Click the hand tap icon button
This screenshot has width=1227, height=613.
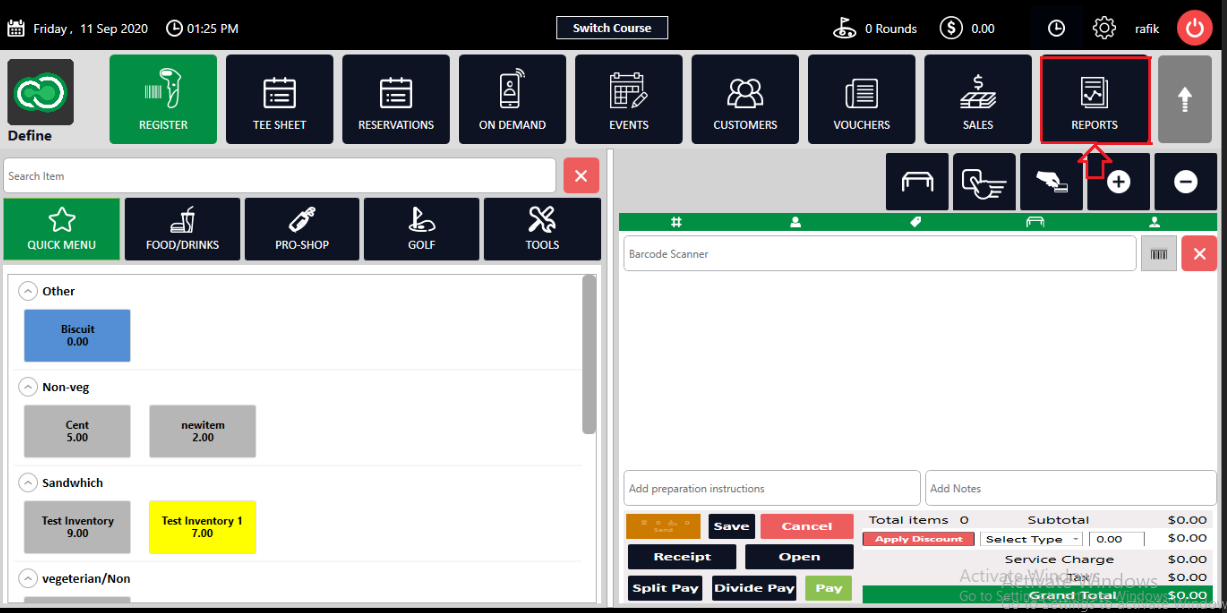click(x=984, y=182)
